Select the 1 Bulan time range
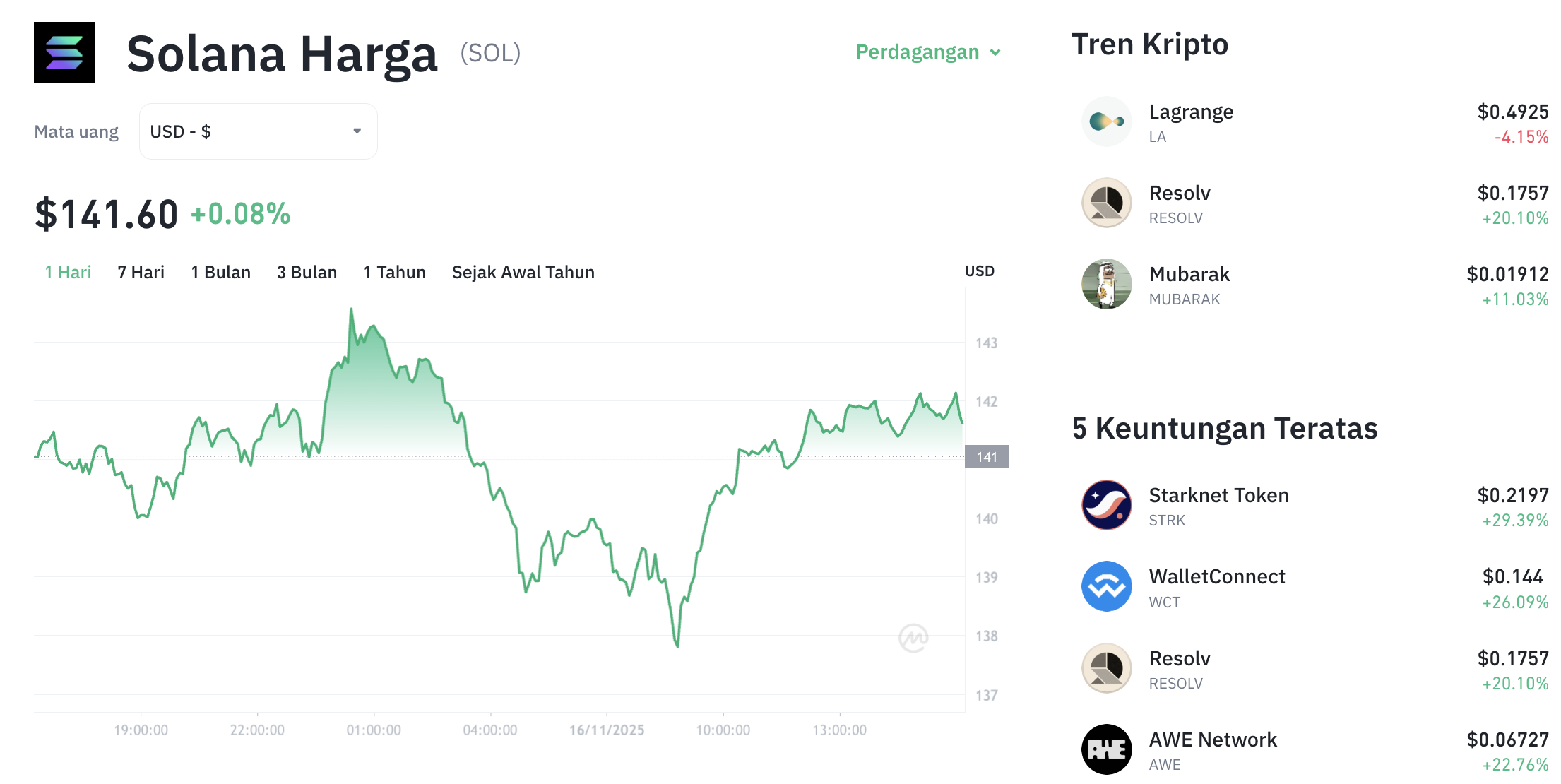This screenshot has width=1561, height=784. coord(221,272)
